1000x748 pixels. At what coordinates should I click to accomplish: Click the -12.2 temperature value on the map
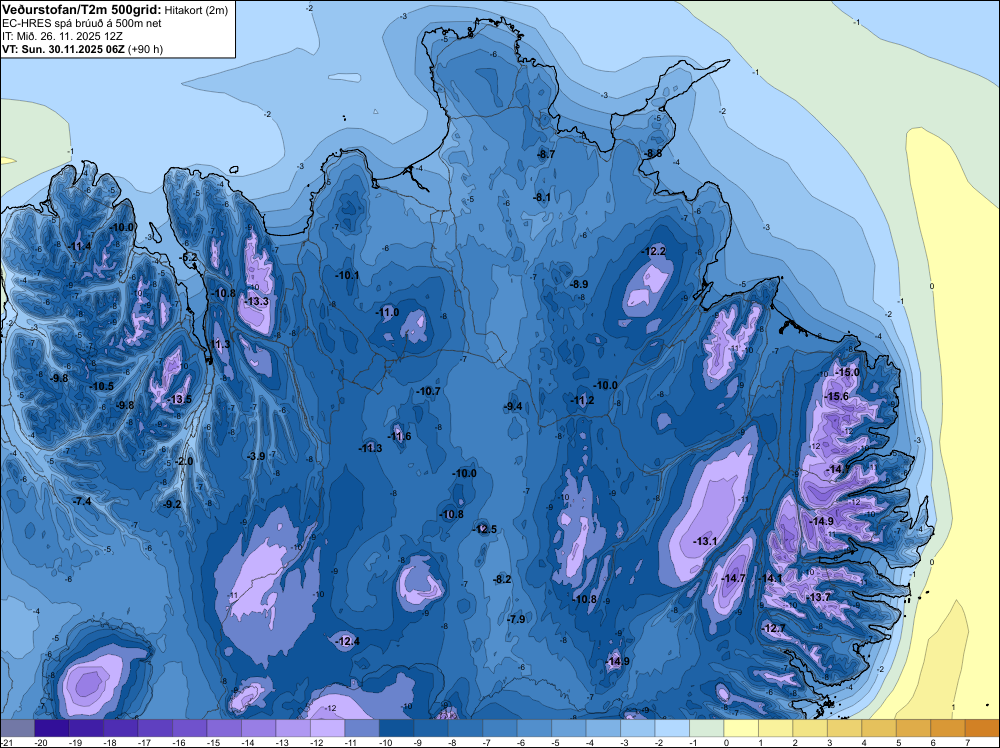coord(654,252)
